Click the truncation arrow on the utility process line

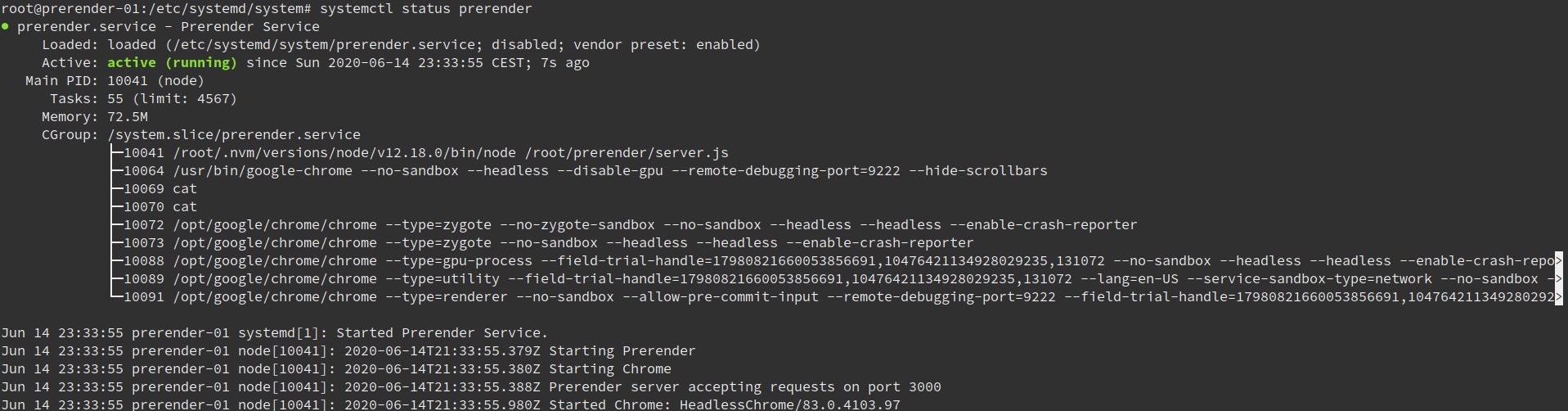point(1558,278)
